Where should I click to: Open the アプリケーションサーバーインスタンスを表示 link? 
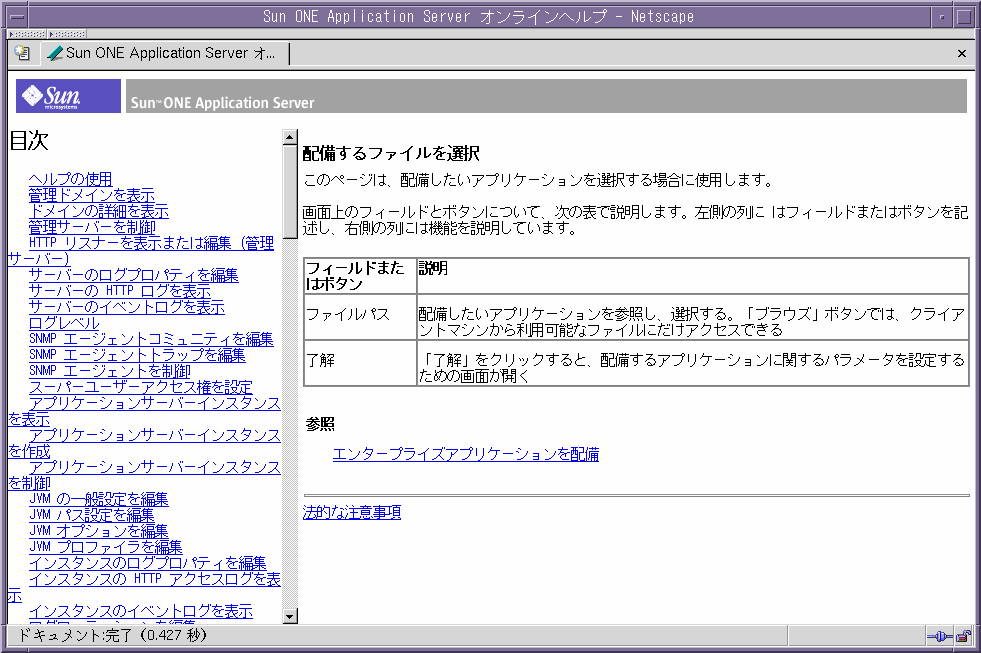click(155, 403)
